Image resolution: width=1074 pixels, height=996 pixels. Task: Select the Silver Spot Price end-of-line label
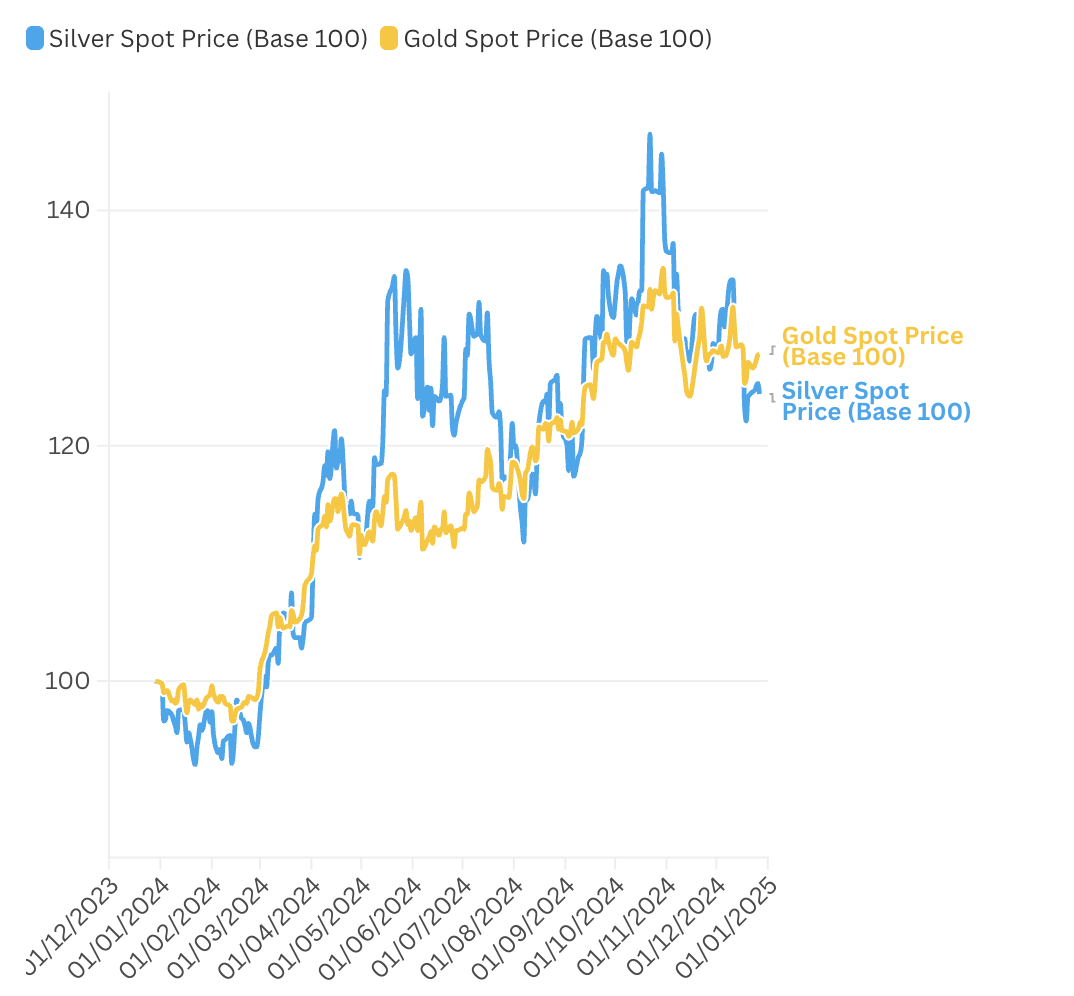point(877,401)
